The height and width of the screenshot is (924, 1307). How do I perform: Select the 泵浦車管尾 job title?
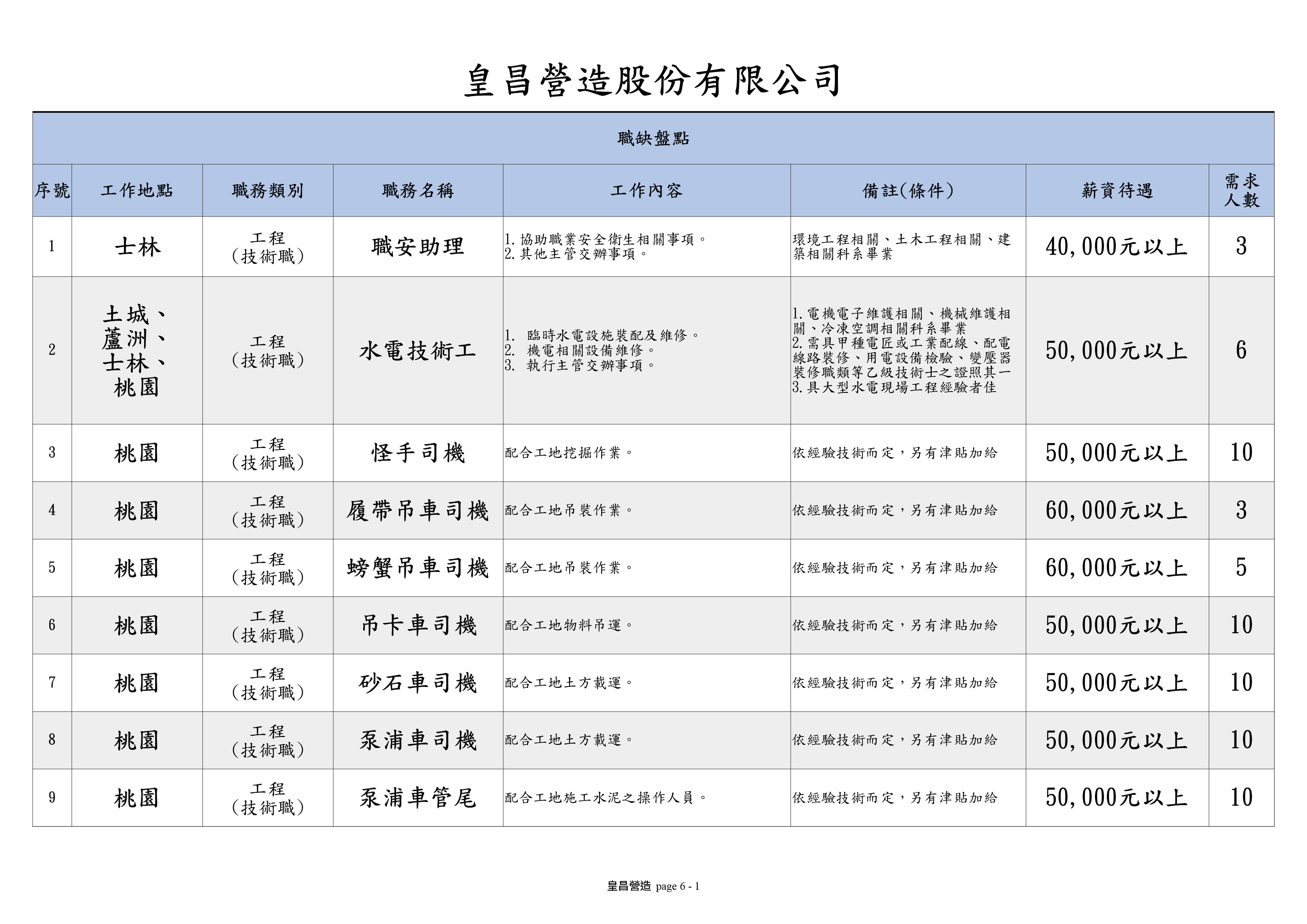pyautogui.click(x=418, y=798)
